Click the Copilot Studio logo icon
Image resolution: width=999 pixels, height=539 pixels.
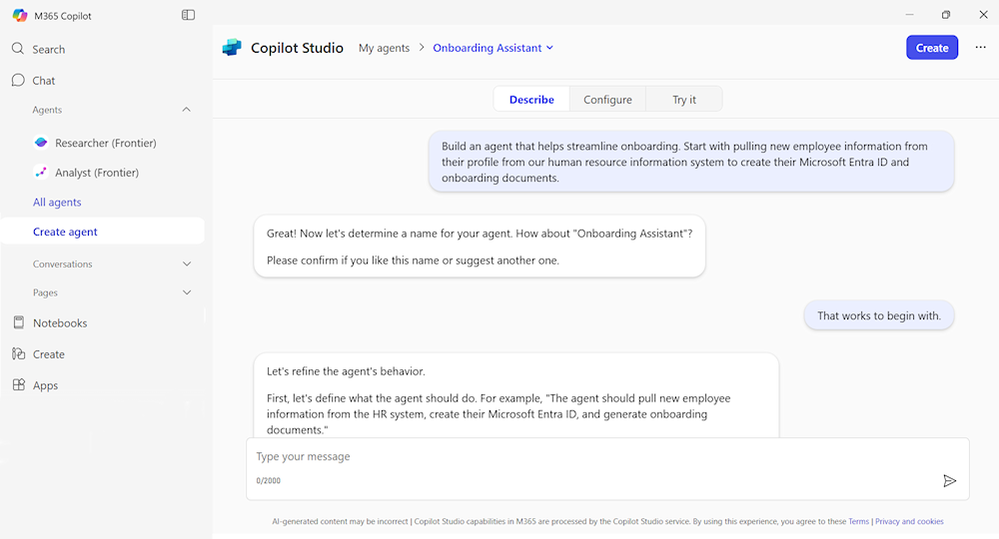click(x=232, y=48)
